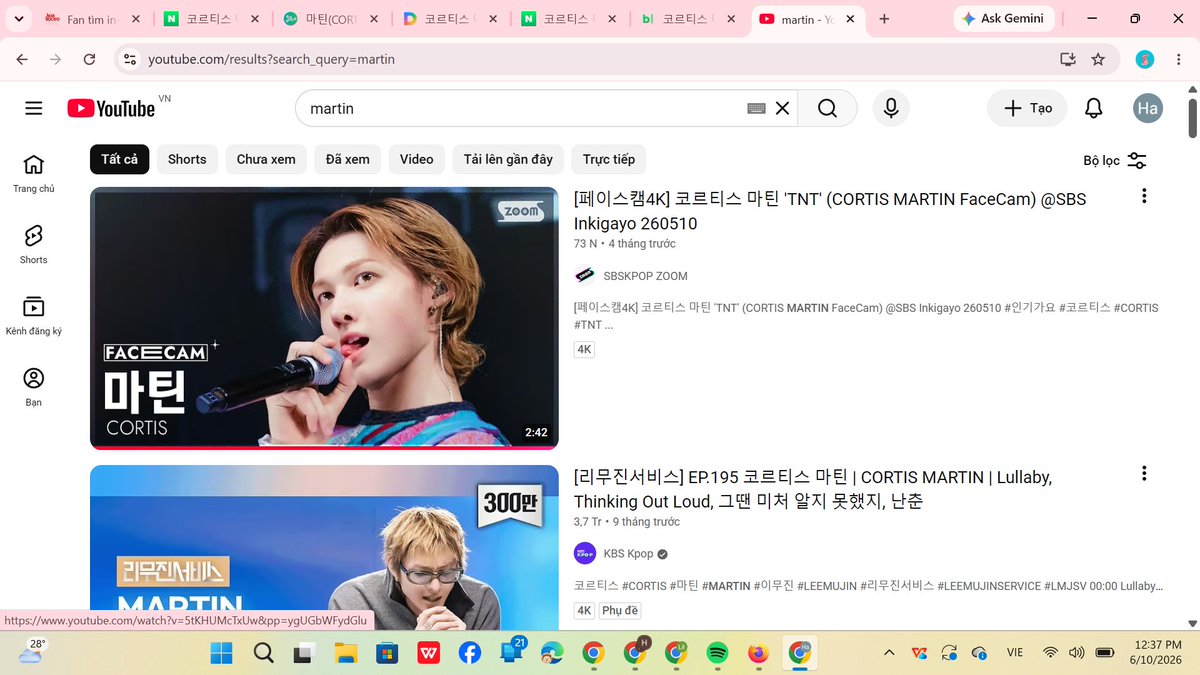Open more options for the FaceCam video
The width and height of the screenshot is (1200, 675).
[1144, 196]
